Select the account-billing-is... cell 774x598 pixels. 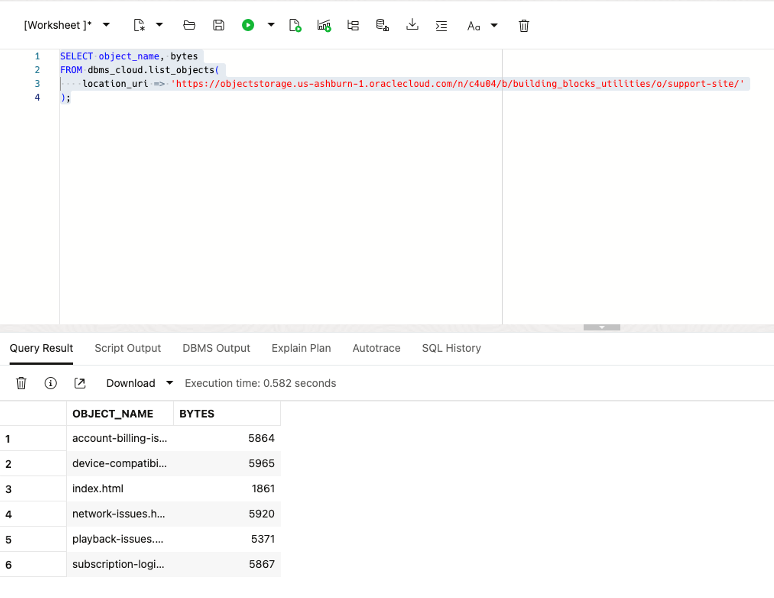click(x=120, y=439)
